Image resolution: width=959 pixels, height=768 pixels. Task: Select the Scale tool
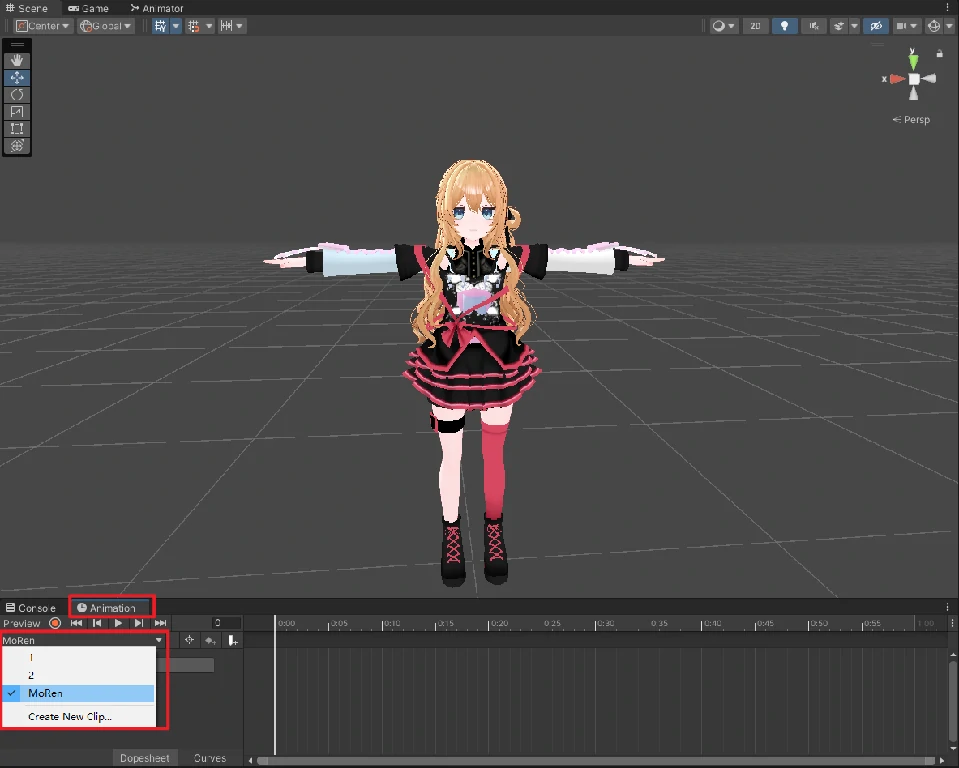pos(17,111)
